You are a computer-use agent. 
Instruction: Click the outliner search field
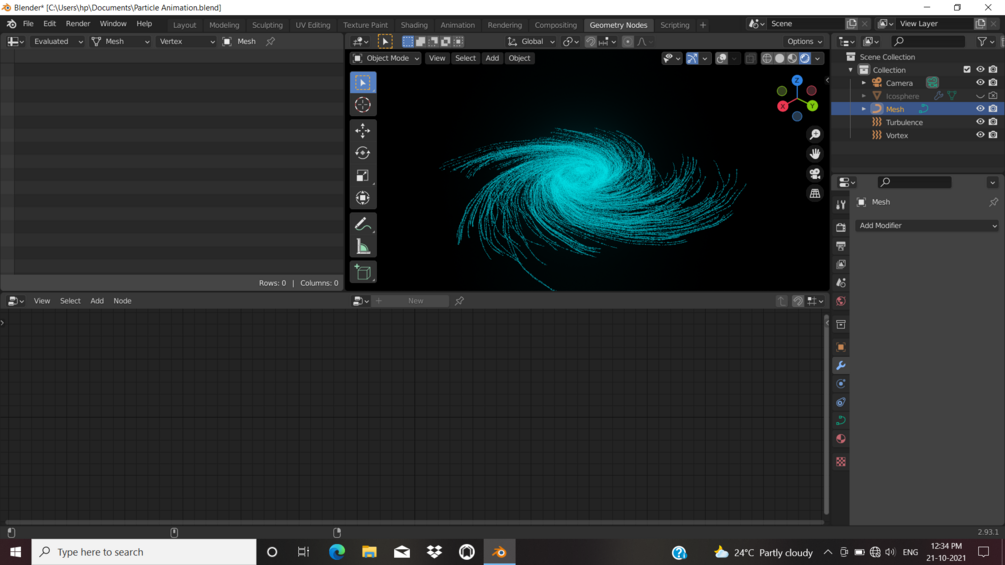point(928,42)
